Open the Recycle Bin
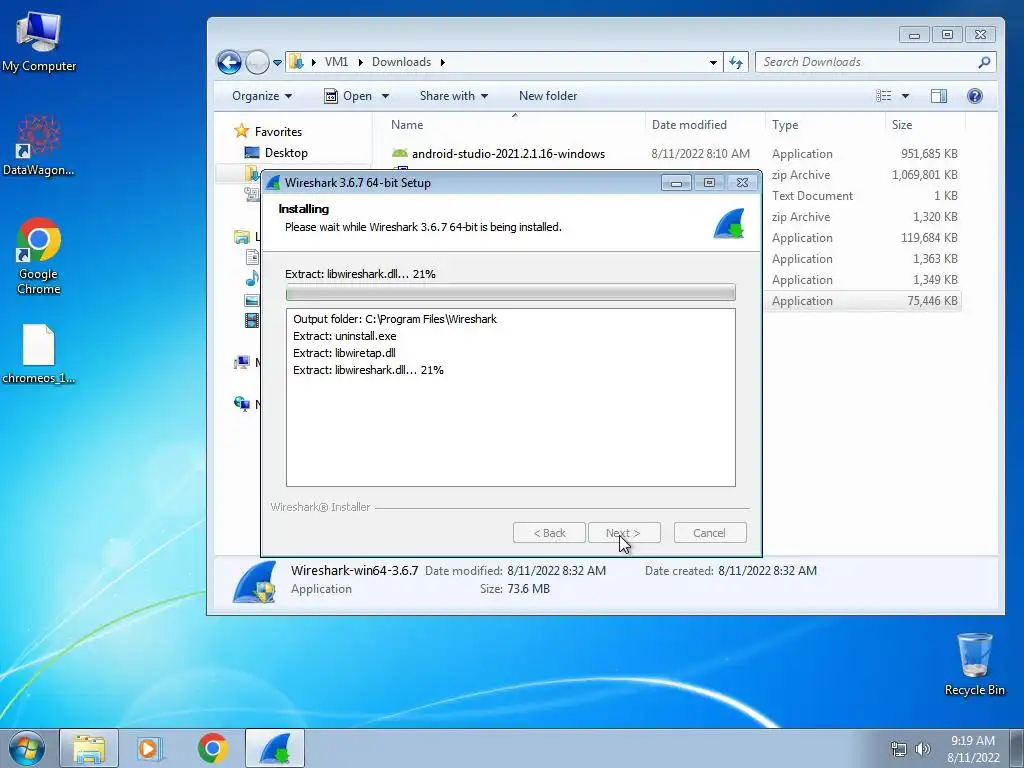1024x768 pixels. 974,664
